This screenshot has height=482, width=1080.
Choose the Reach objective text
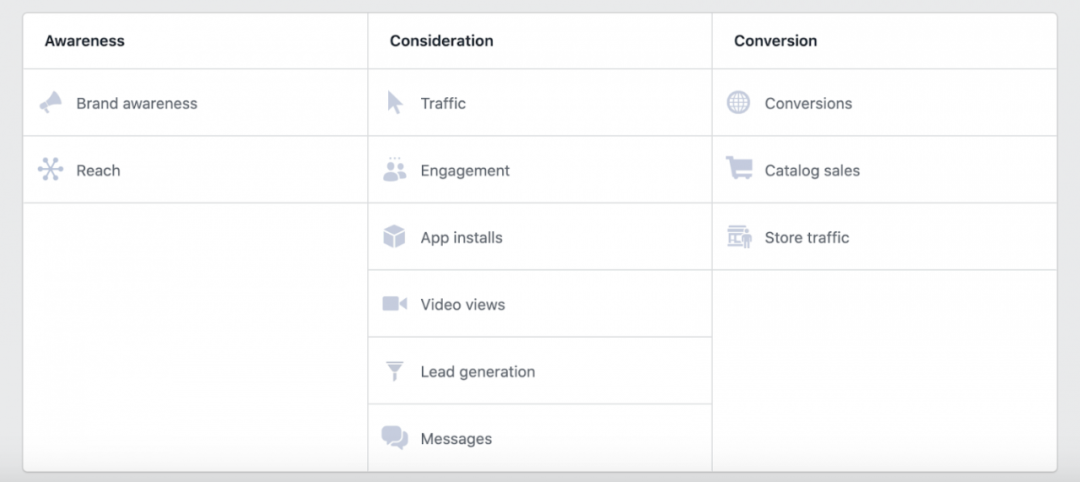(98, 170)
